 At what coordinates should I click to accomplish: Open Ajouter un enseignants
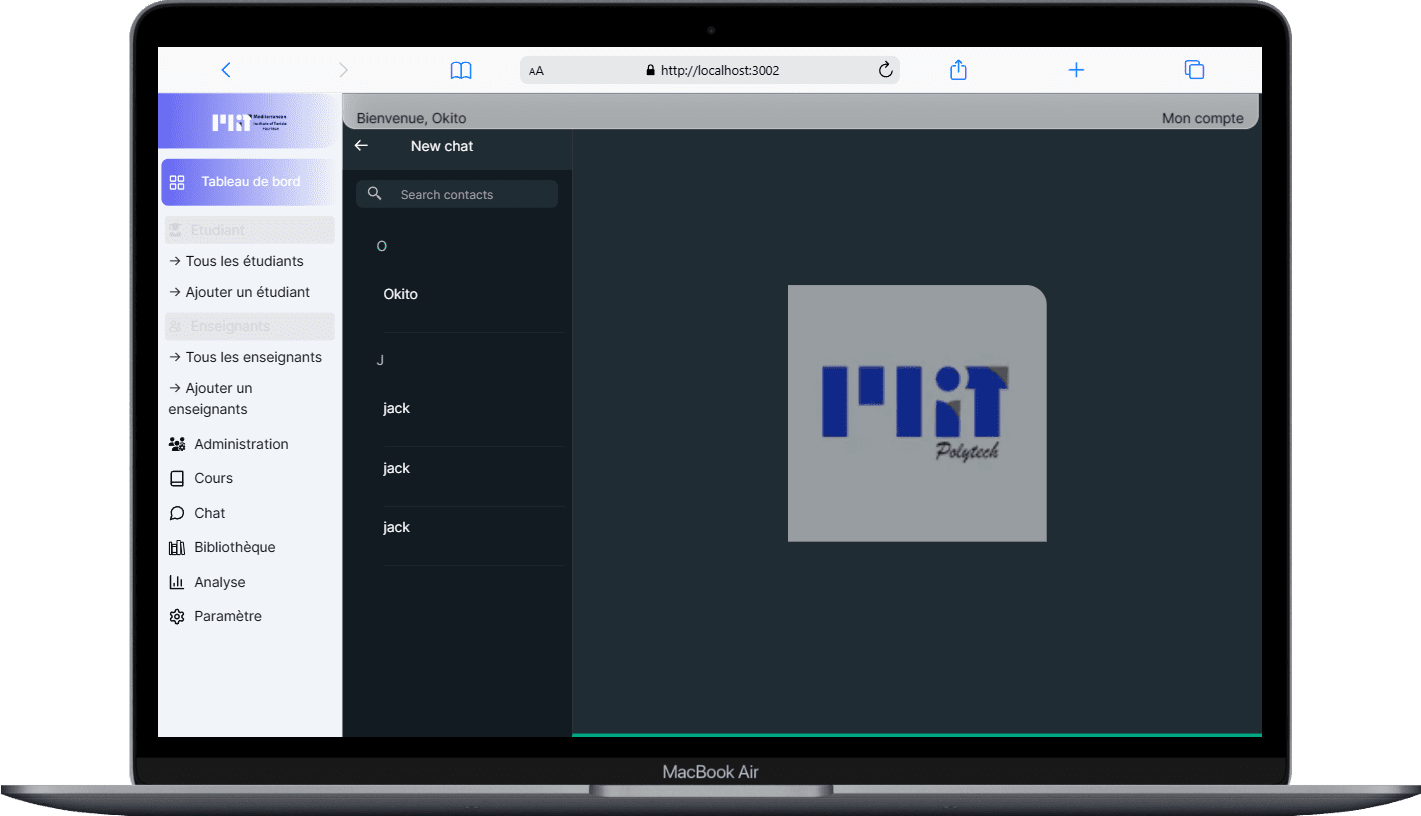[x=212, y=398]
